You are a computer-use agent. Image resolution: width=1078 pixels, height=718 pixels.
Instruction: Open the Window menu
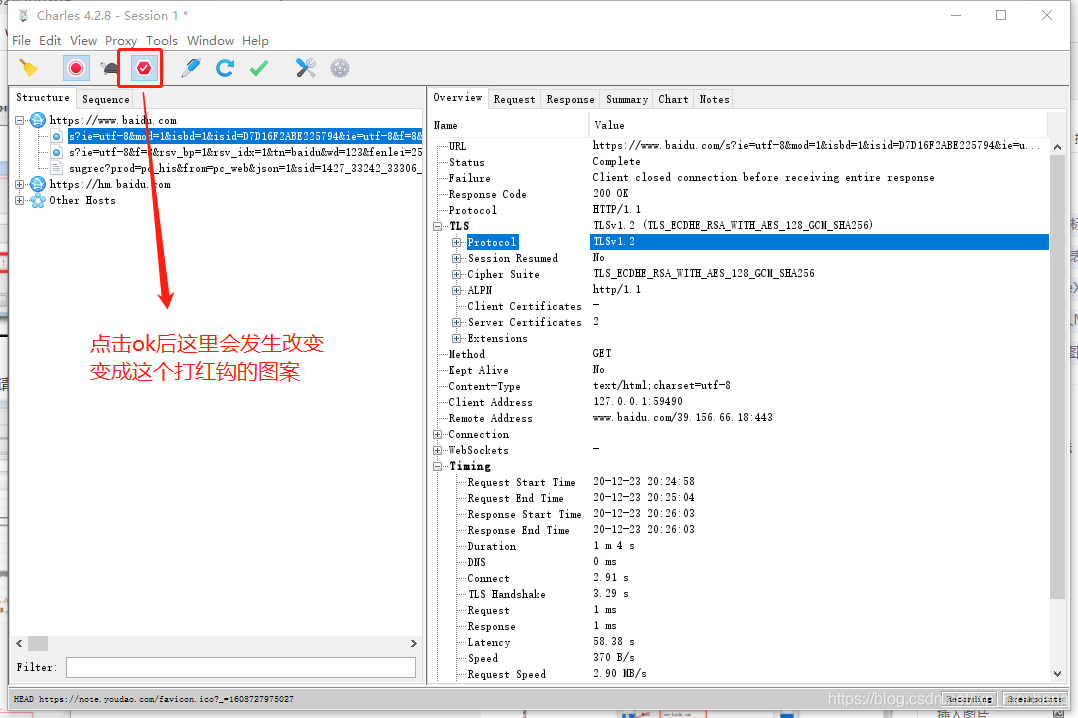pyautogui.click(x=210, y=41)
